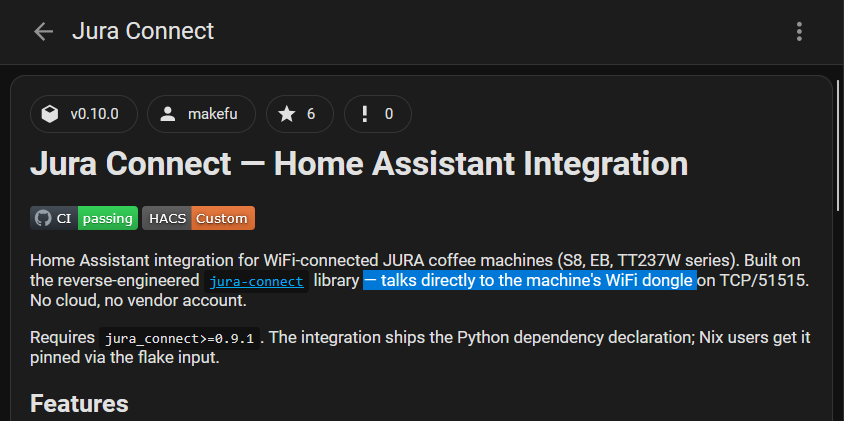The width and height of the screenshot is (844, 421).
Task: Click the green passing status label
Action: 108,218
